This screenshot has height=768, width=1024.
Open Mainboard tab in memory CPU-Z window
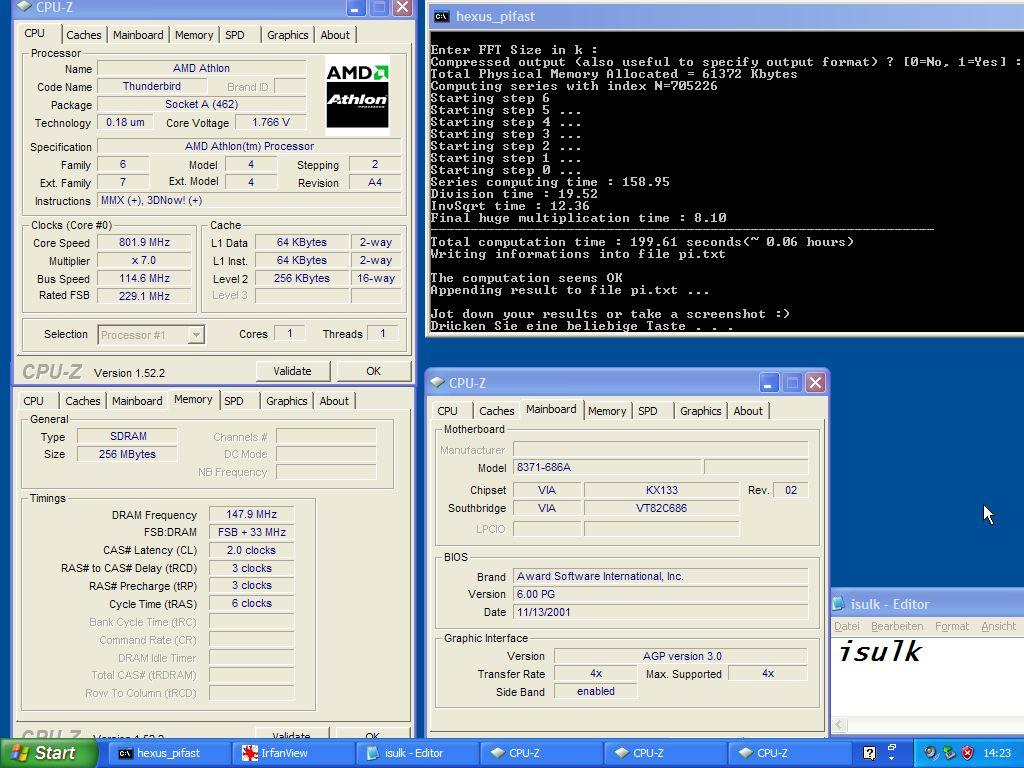point(137,401)
